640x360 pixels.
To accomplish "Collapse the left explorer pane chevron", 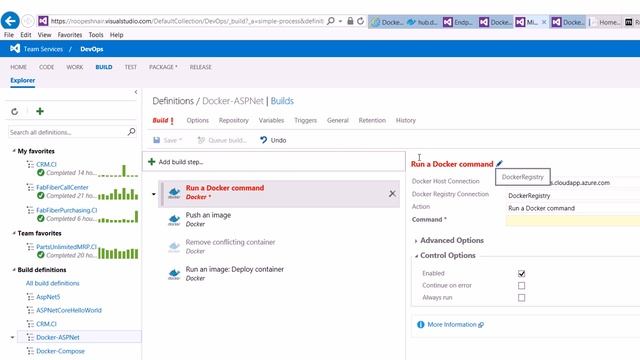I will tap(136, 92).
